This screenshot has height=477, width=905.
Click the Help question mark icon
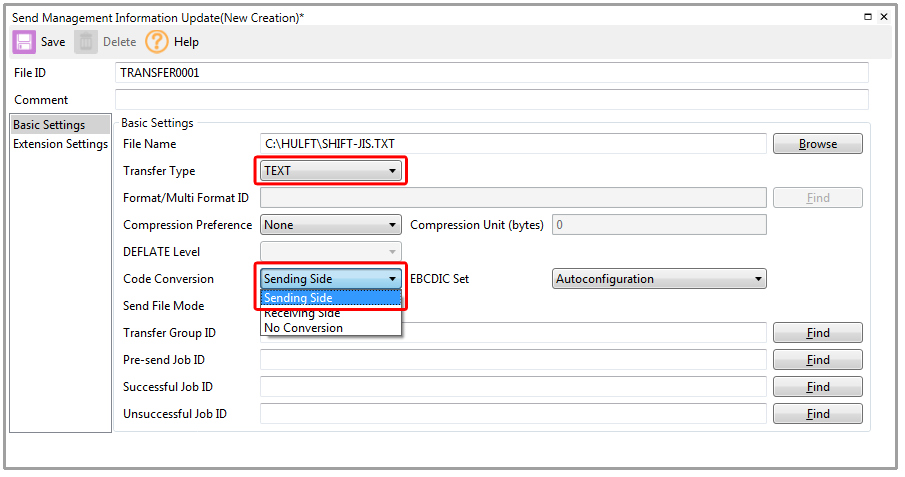157,42
